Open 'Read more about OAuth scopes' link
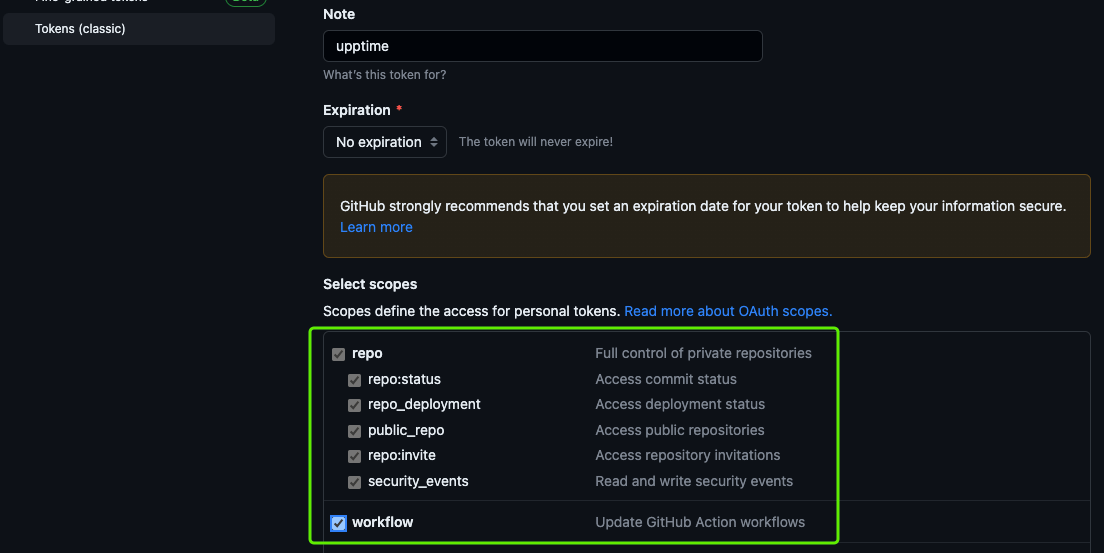Viewport: 1104px width, 553px height. pyautogui.click(x=728, y=311)
